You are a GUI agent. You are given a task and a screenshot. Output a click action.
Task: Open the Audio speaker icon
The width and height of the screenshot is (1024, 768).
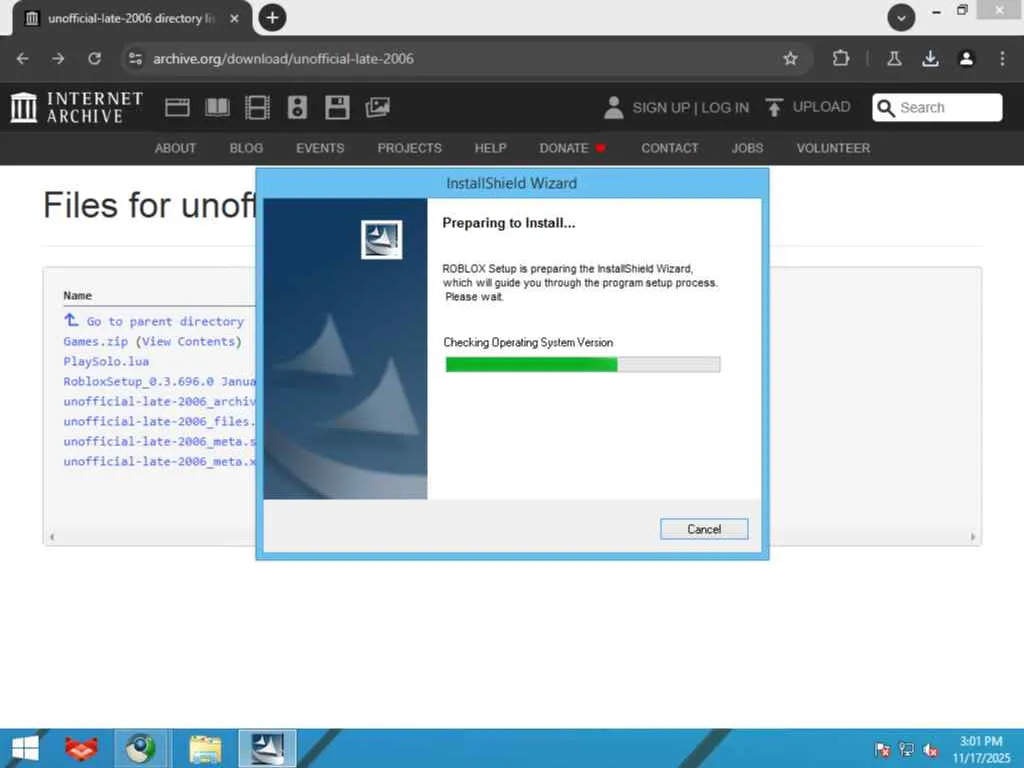click(297, 107)
